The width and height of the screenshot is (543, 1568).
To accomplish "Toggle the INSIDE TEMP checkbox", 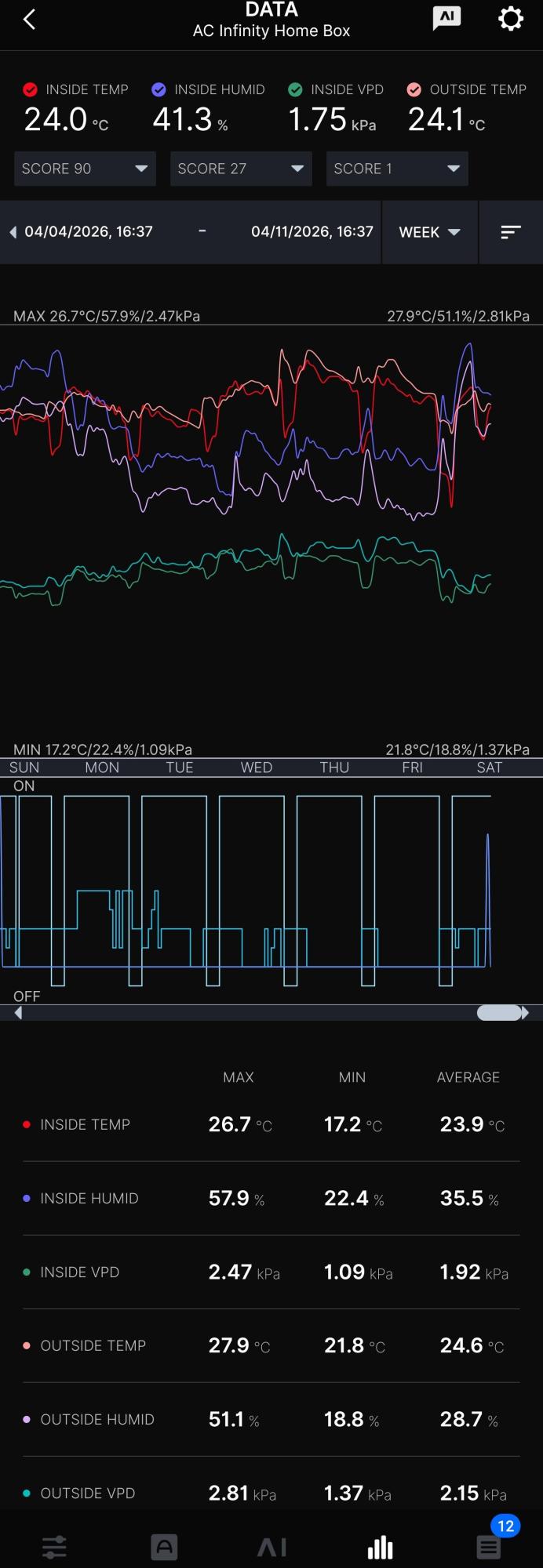I will [31, 90].
